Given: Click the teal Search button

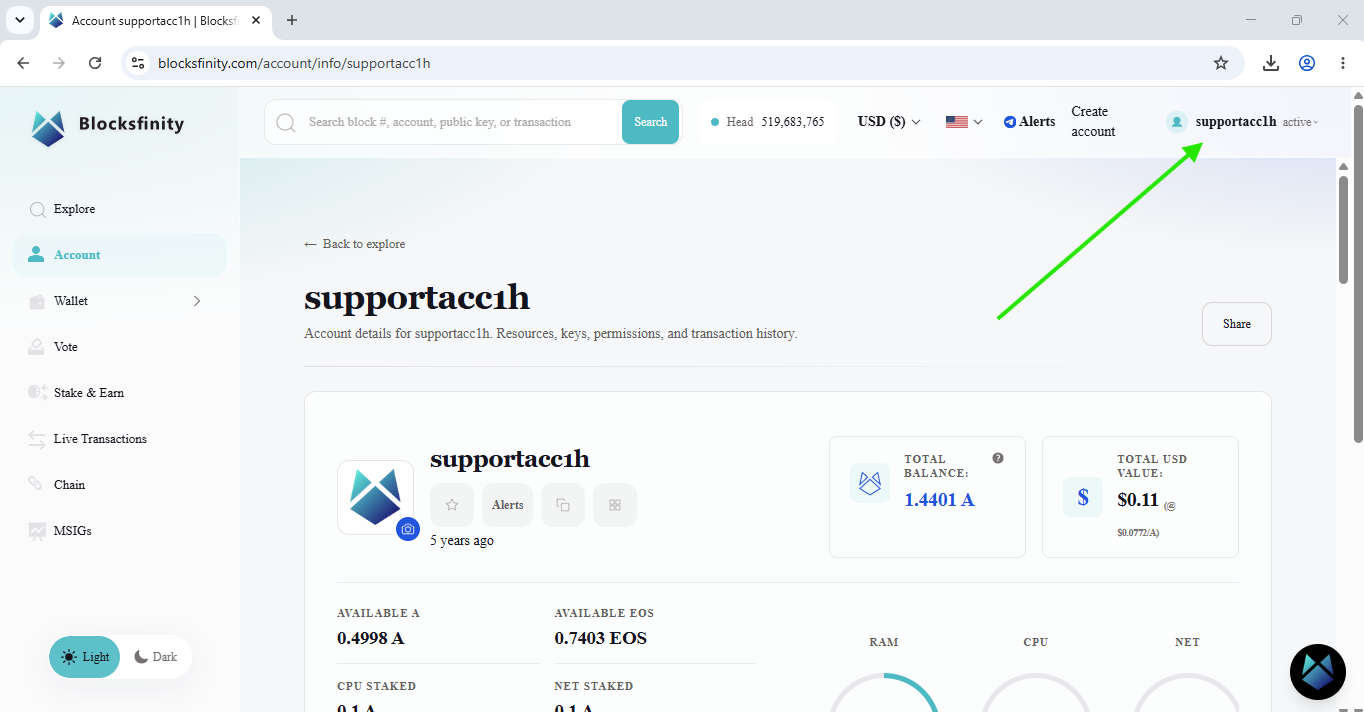Looking at the screenshot, I should coord(650,122).
